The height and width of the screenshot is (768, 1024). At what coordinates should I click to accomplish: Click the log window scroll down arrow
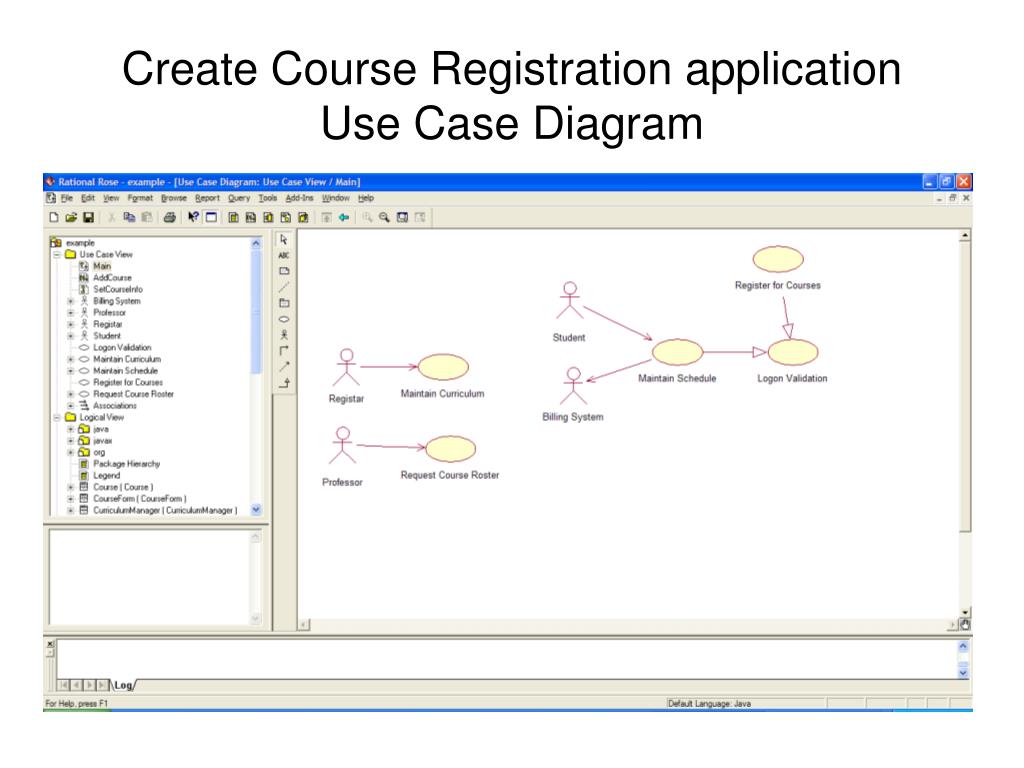pyautogui.click(x=963, y=672)
